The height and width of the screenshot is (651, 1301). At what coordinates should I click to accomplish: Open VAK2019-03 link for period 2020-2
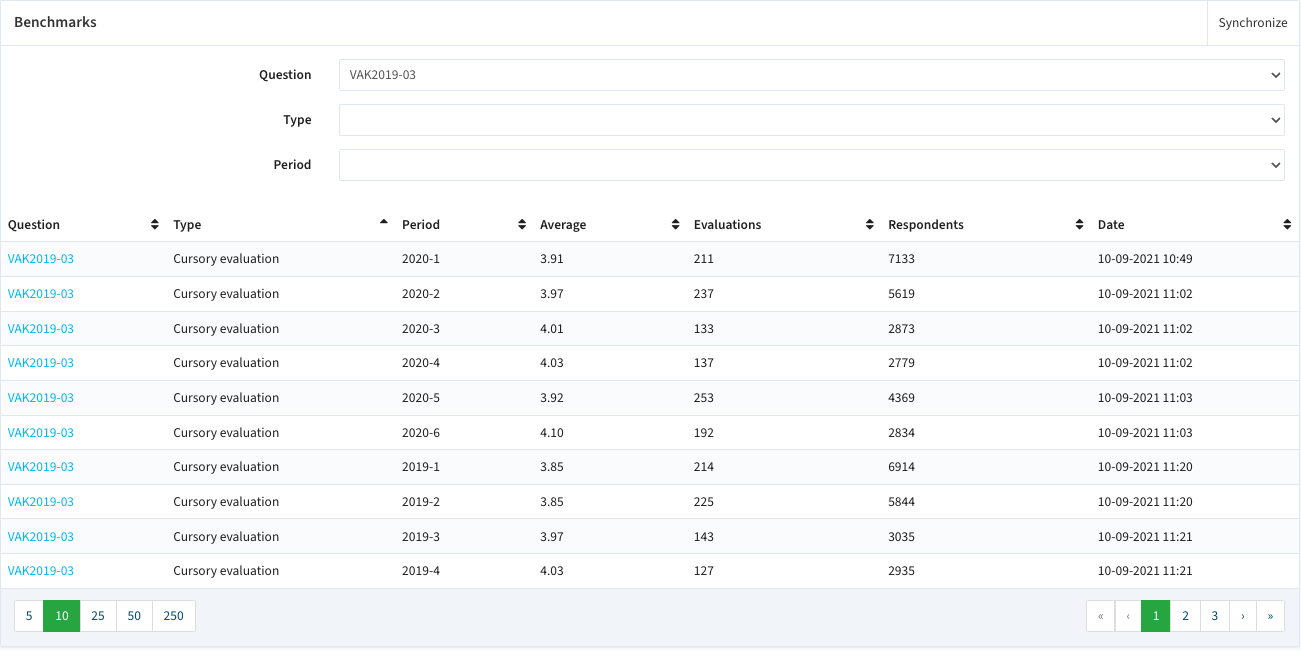41,294
